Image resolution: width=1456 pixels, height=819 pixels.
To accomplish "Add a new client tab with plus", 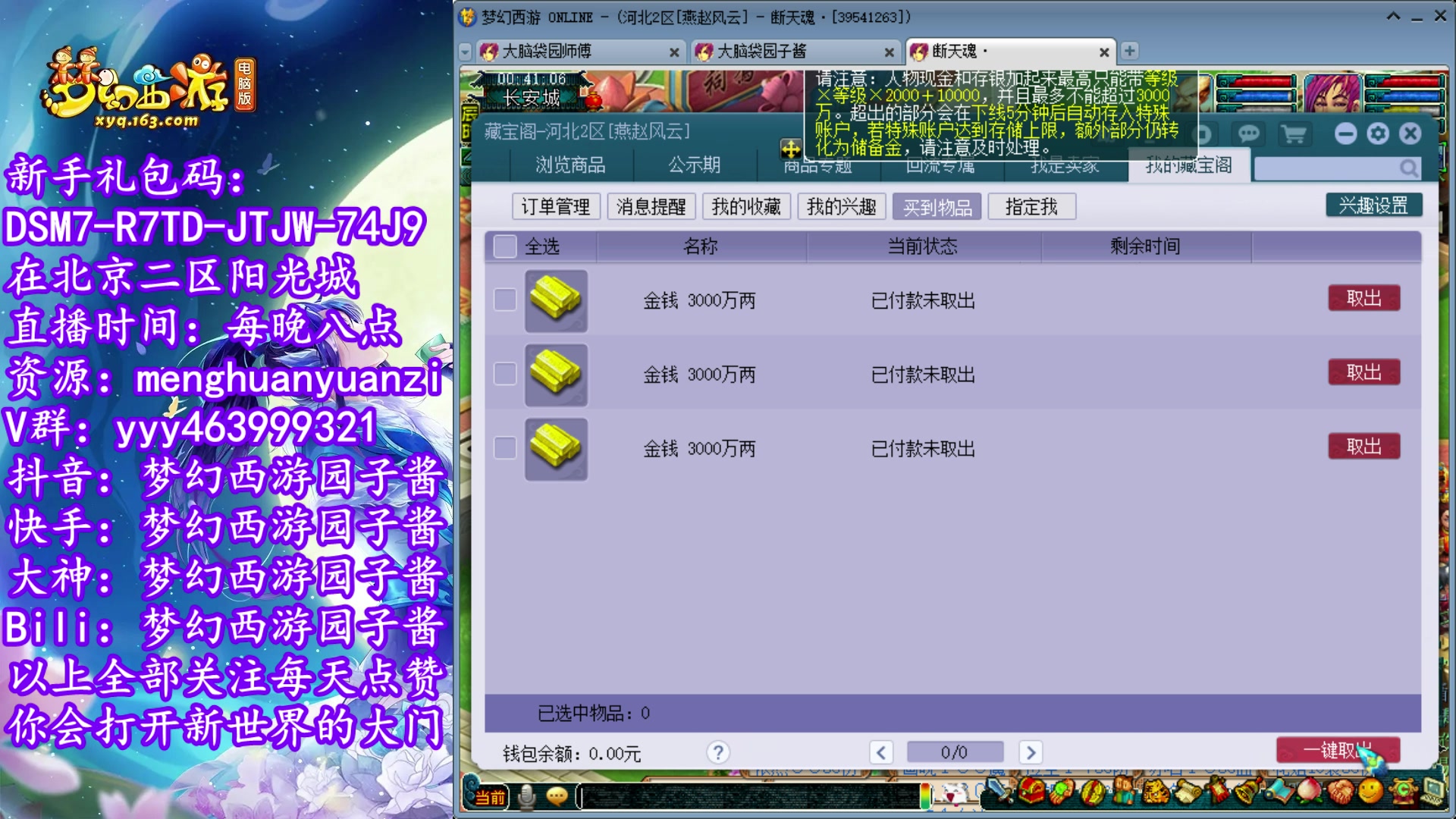I will (1129, 51).
